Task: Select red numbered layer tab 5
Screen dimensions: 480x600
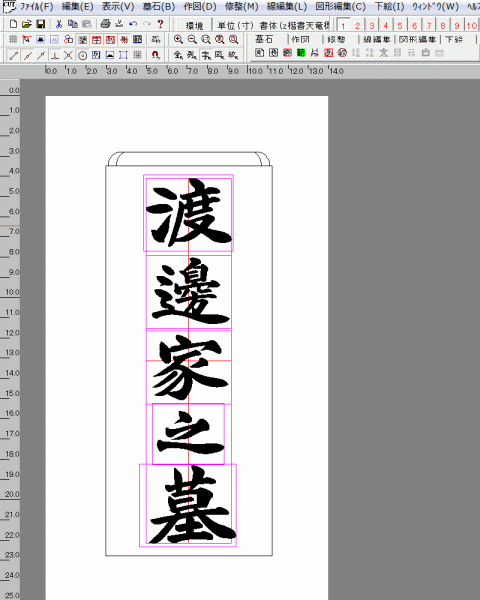Action: (x=400, y=26)
